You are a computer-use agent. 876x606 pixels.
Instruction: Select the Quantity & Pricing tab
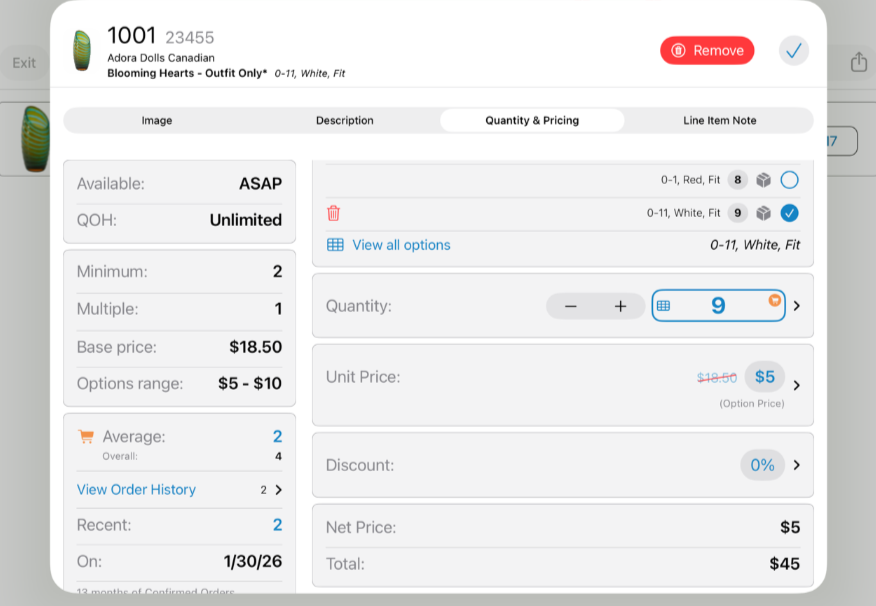[532, 120]
